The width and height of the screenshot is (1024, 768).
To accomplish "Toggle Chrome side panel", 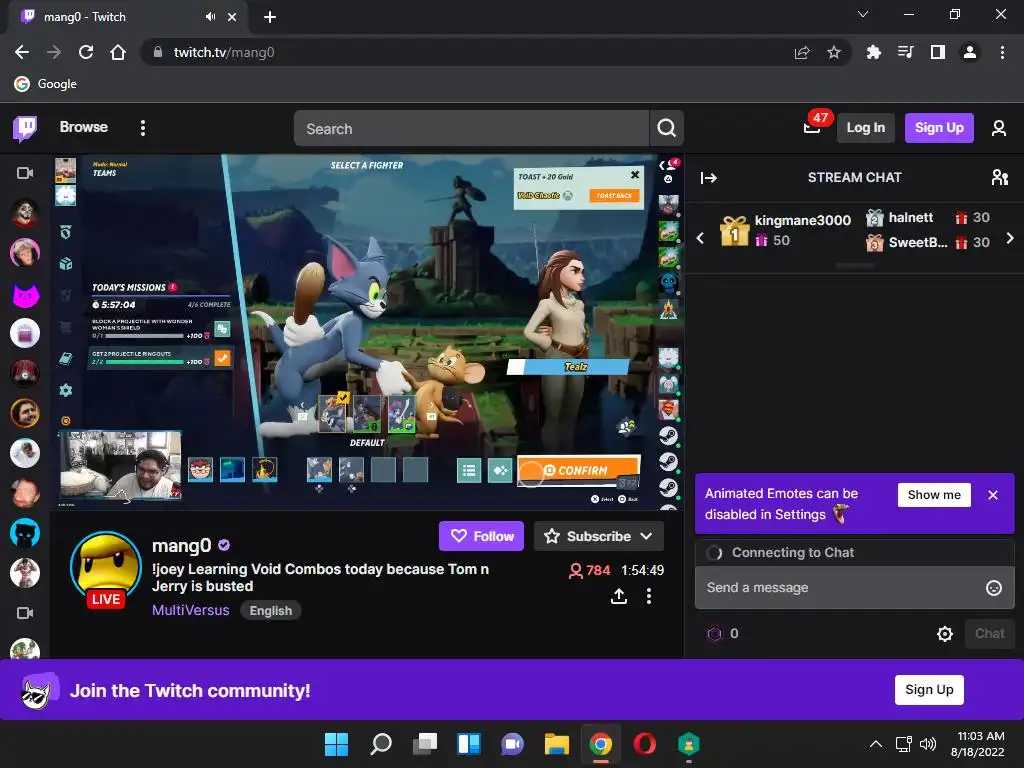I will (x=937, y=52).
